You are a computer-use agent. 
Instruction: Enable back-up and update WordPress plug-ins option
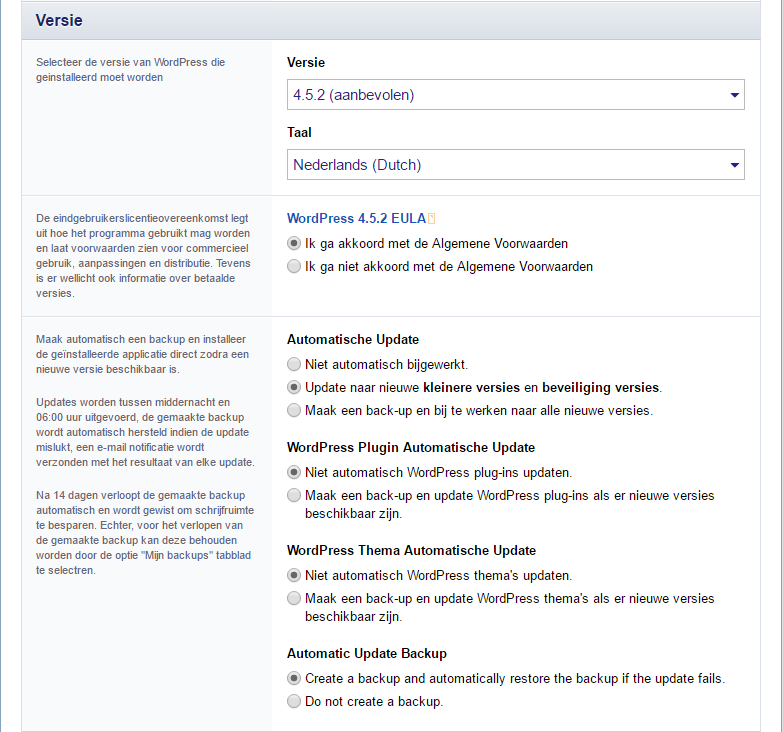(294, 495)
